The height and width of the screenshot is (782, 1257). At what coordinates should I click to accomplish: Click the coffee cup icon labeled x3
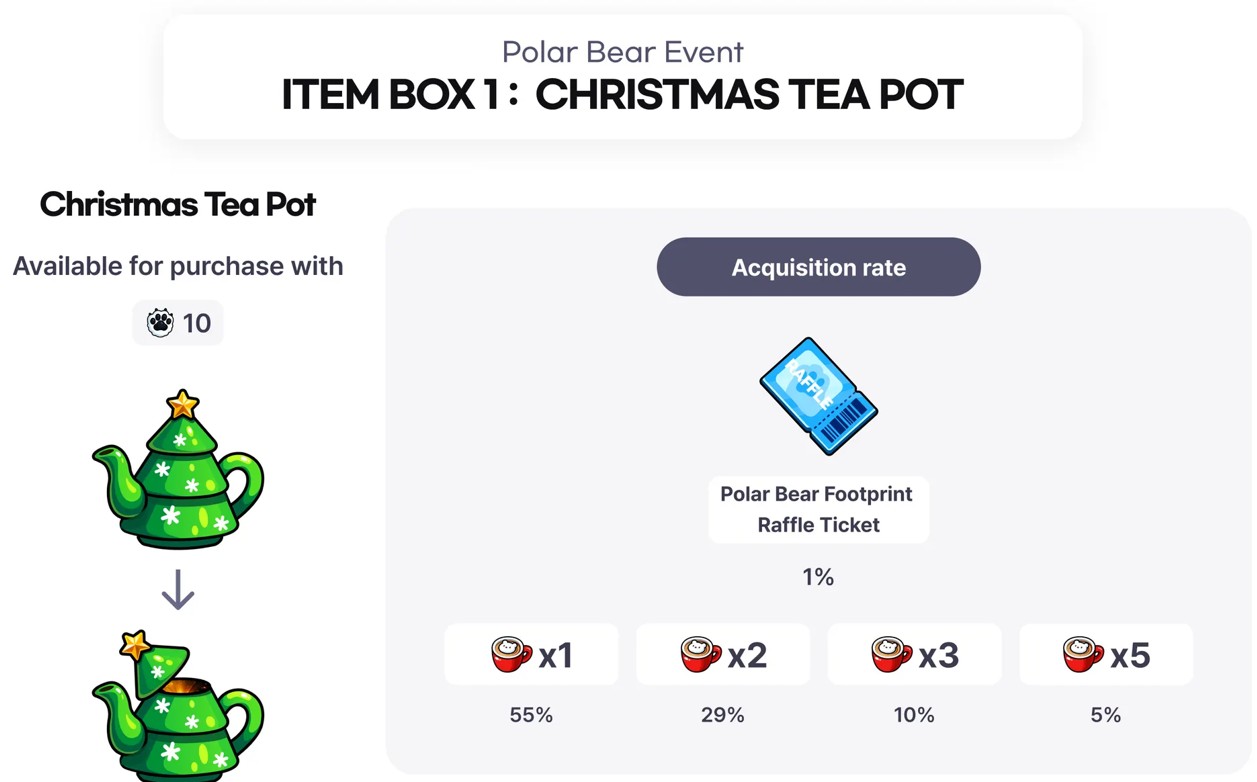click(892, 654)
